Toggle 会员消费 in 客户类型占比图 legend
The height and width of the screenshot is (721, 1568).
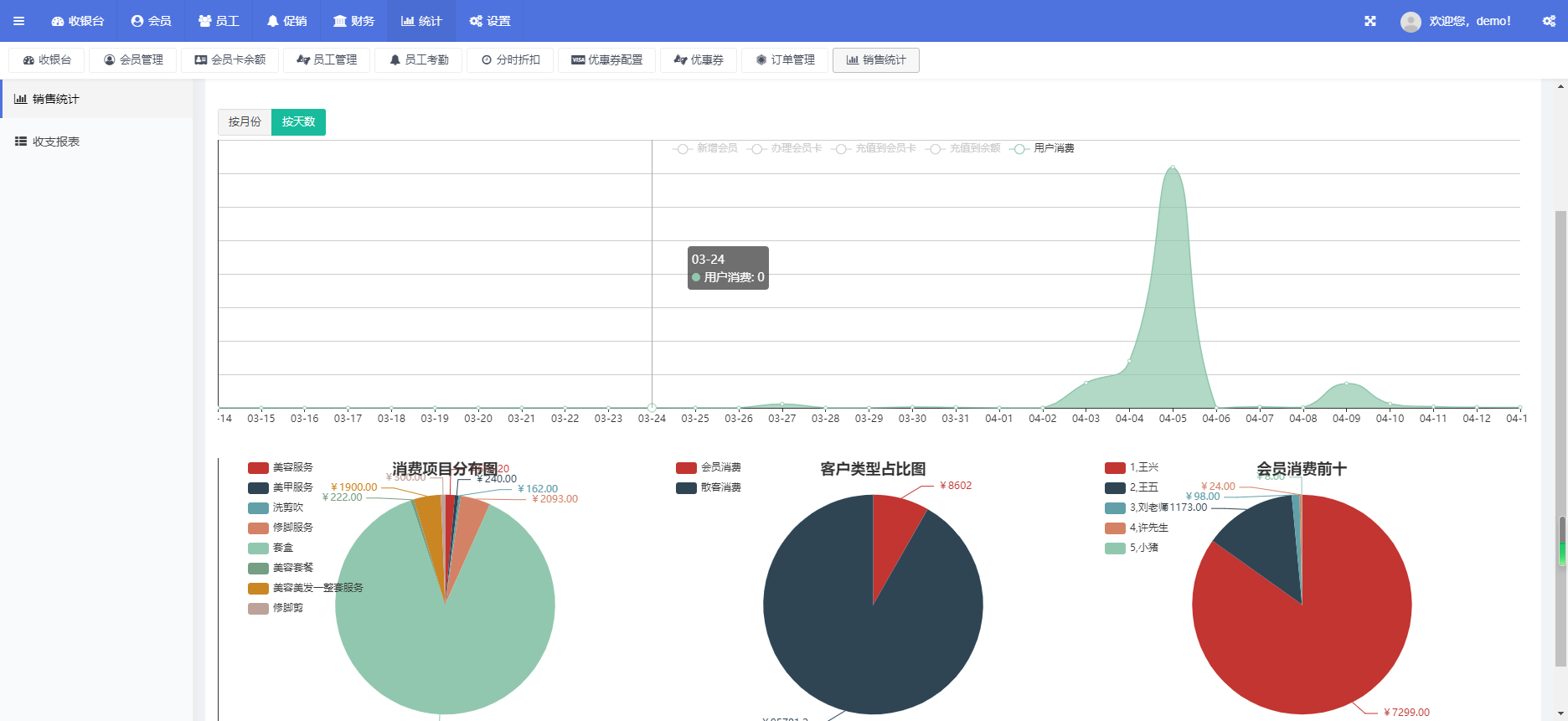709,467
